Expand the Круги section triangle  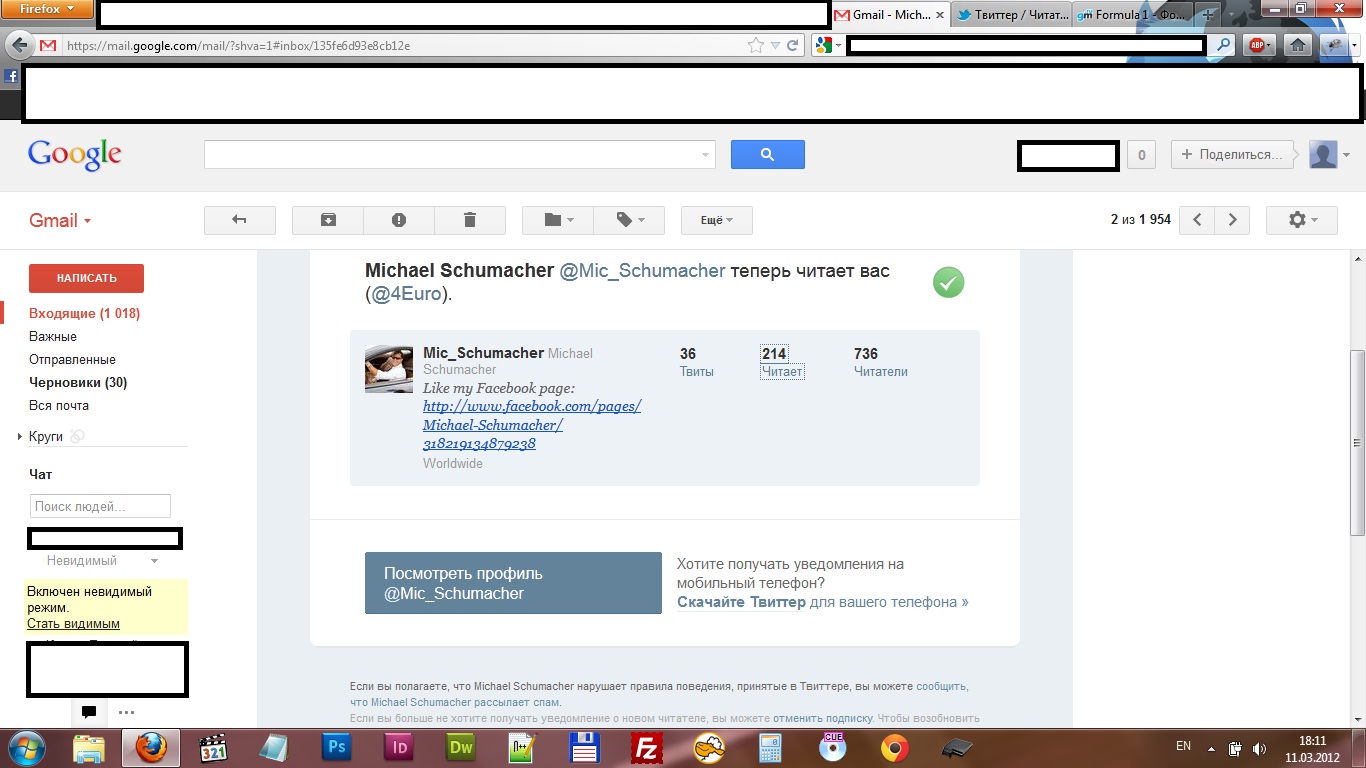pos(20,437)
